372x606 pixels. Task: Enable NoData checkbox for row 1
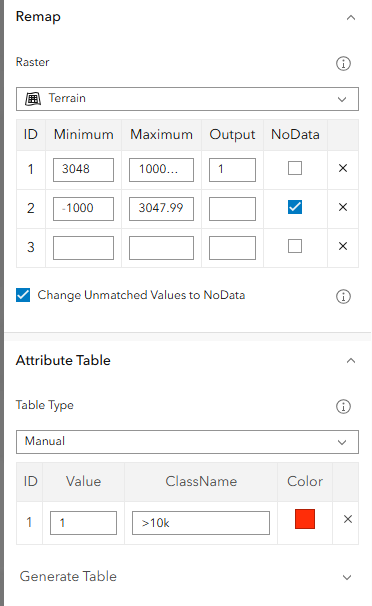coord(295,168)
